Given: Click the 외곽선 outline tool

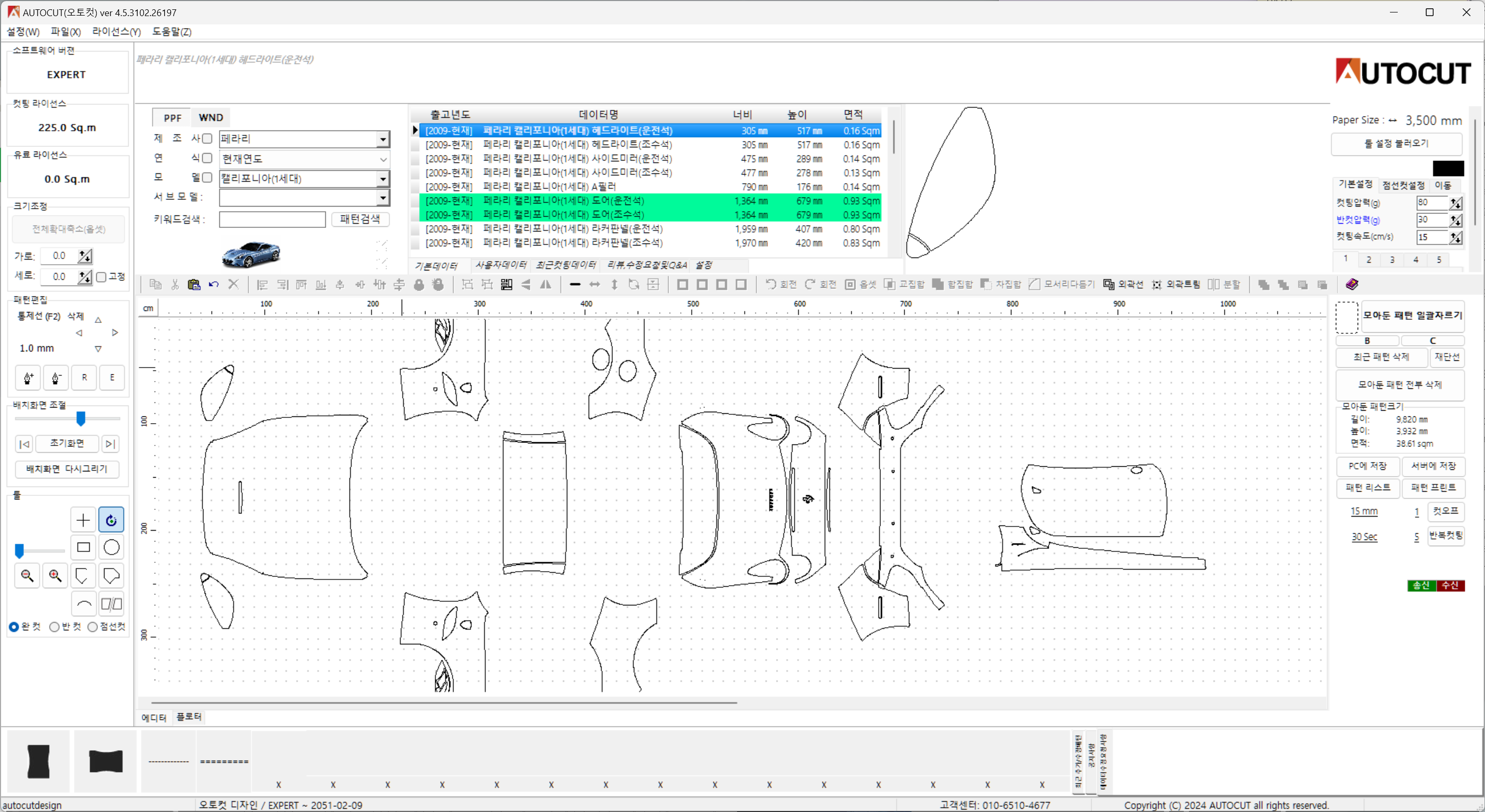Looking at the screenshot, I should (1123, 284).
